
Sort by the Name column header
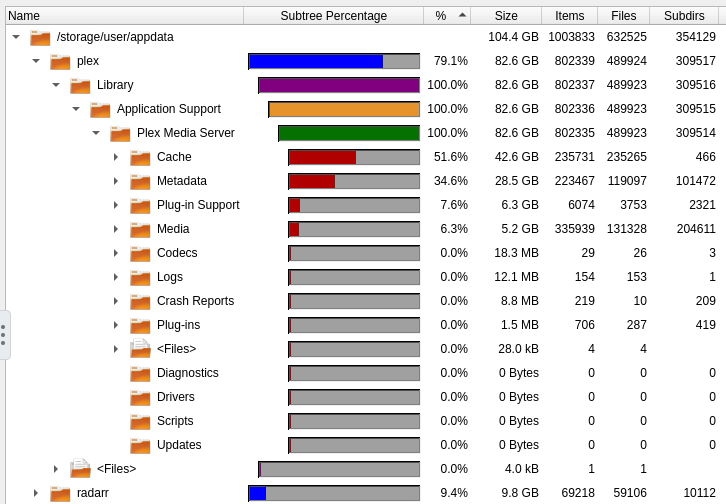pyautogui.click(x=125, y=16)
